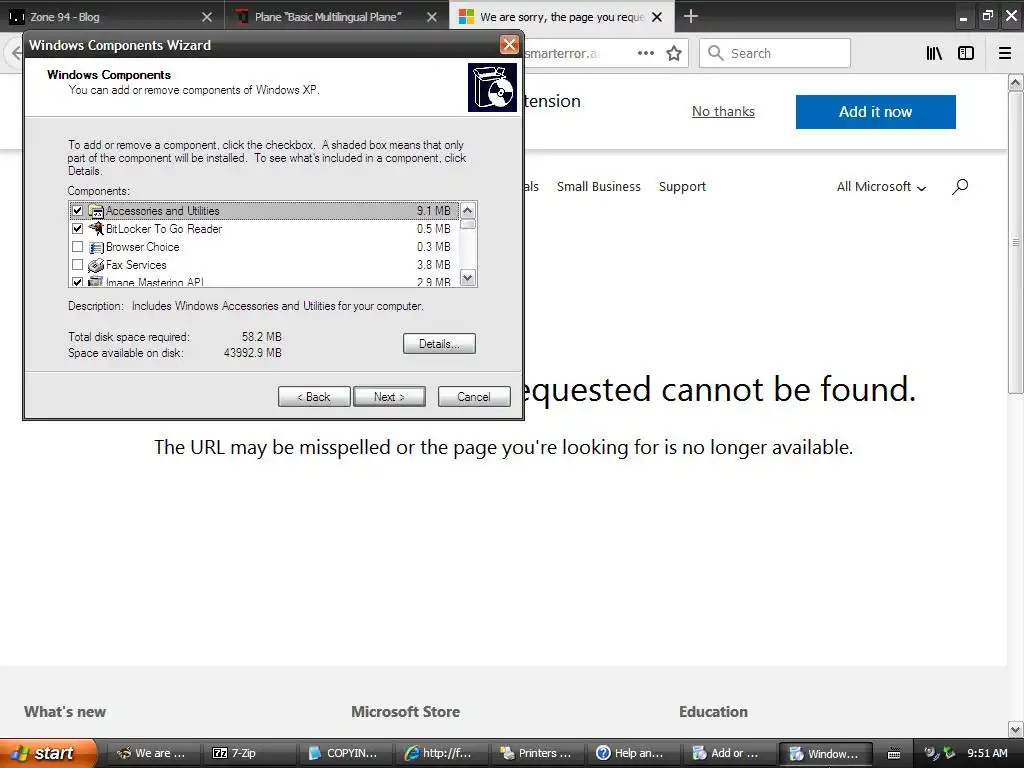The width and height of the screenshot is (1024, 768).
Task: Open the Windows Start button
Action: pyautogui.click(x=48, y=753)
